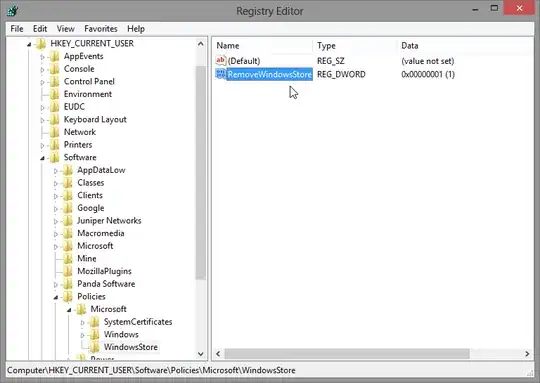This screenshot has height=383, width=540.
Task: Select the Macromedia folder icon
Action: point(68,233)
